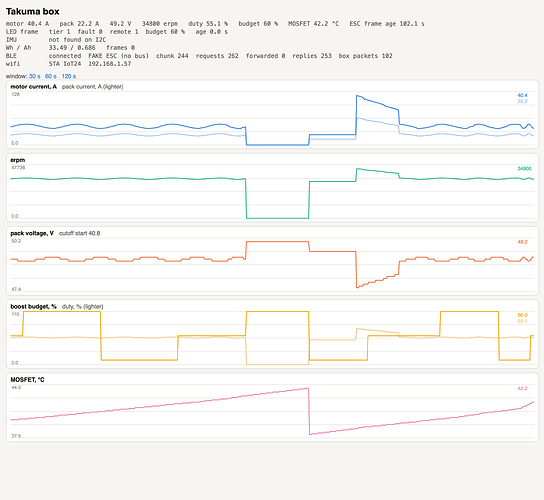The height and width of the screenshot is (500, 544).
Task: Click the MOSFET 42.2 °C status text
Action: click(x=314, y=24)
